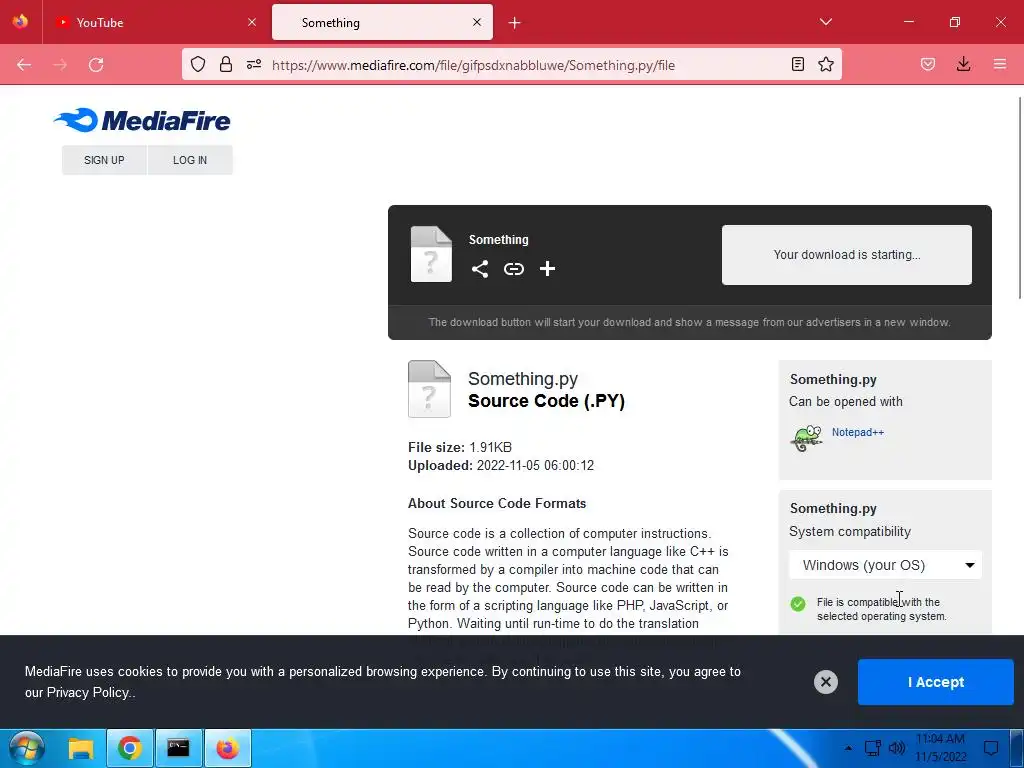Launch Chrome from taskbar

(x=130, y=748)
